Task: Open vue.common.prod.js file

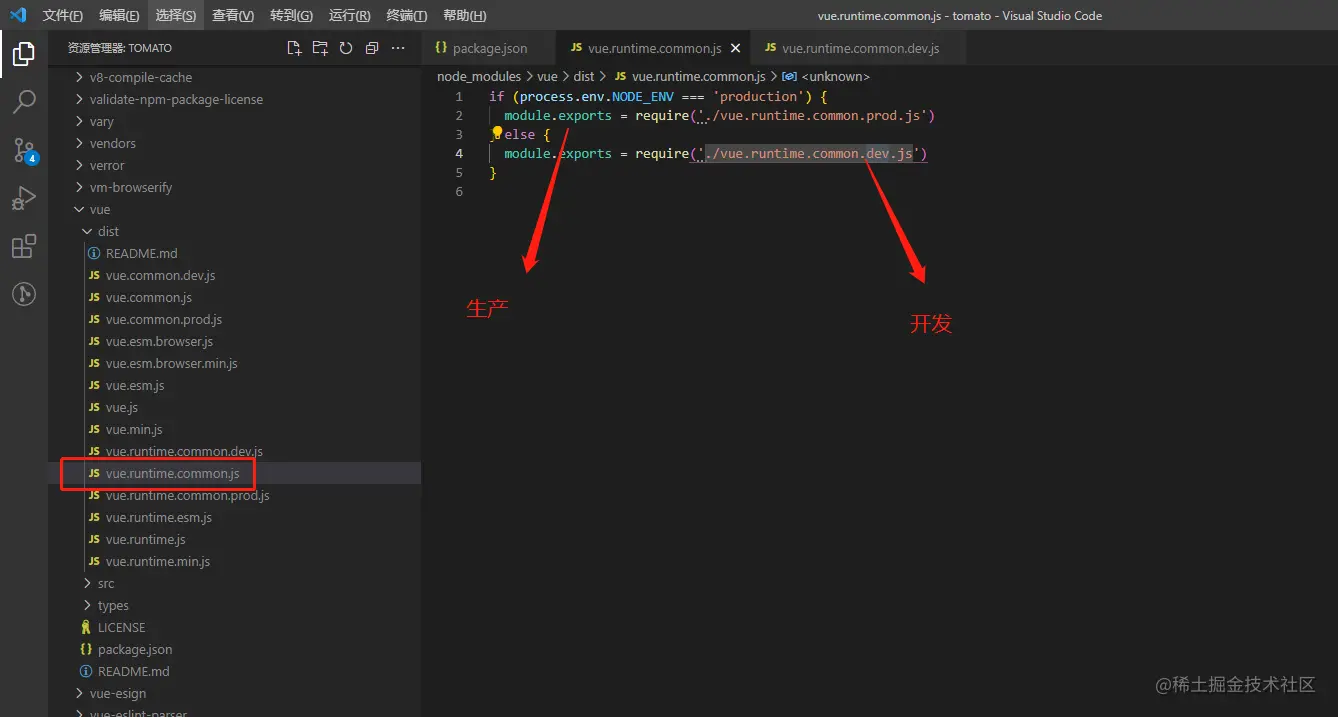Action: (163, 319)
